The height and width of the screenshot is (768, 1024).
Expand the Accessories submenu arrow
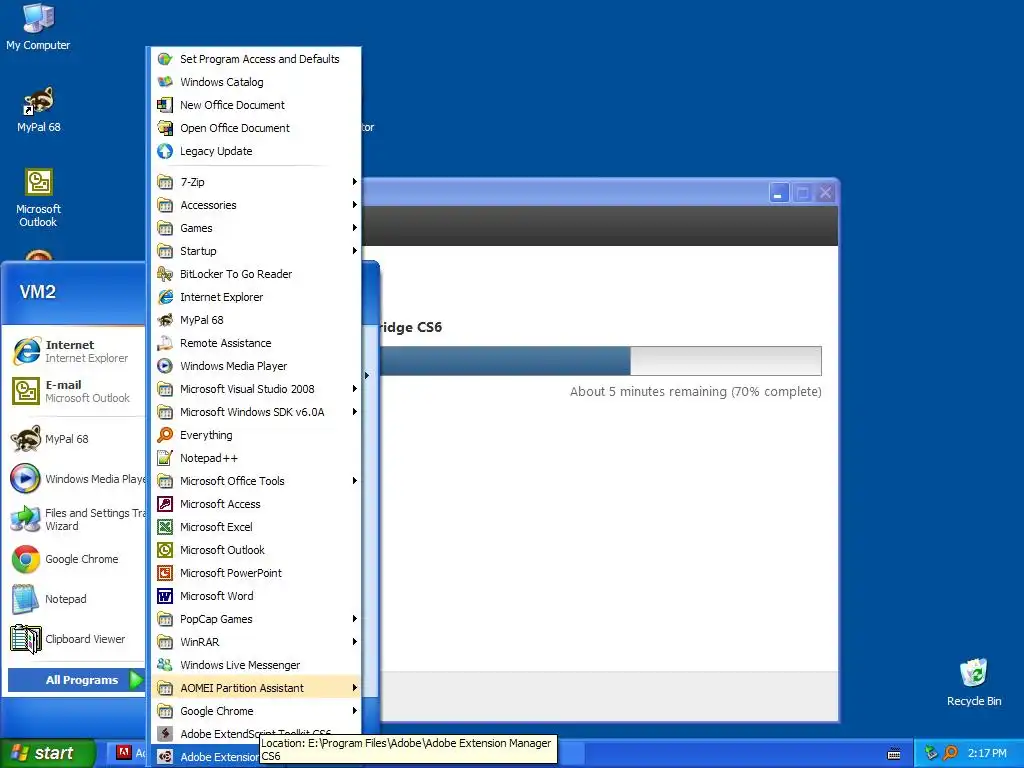point(355,204)
